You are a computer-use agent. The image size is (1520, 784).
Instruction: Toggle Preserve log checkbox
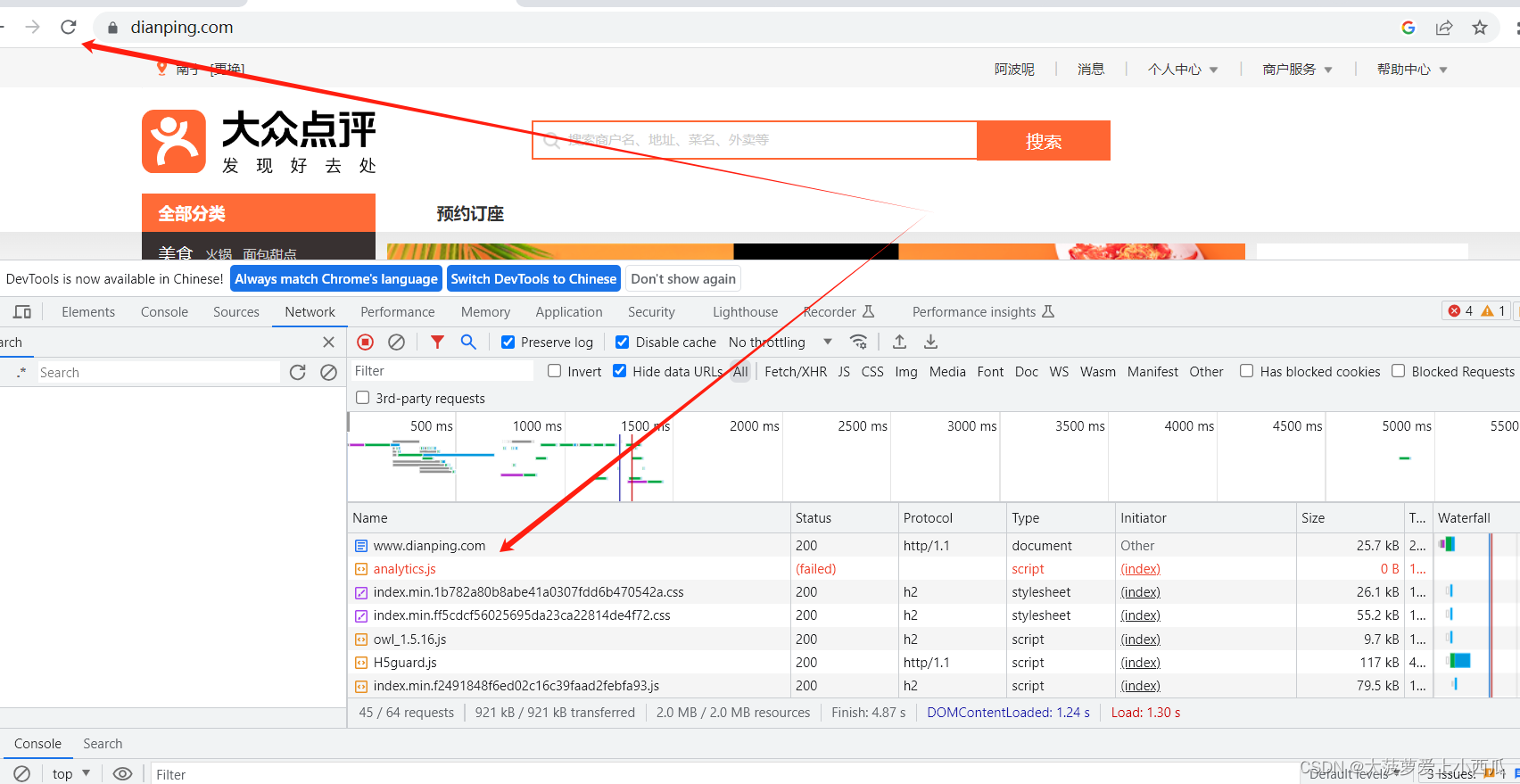tap(508, 342)
